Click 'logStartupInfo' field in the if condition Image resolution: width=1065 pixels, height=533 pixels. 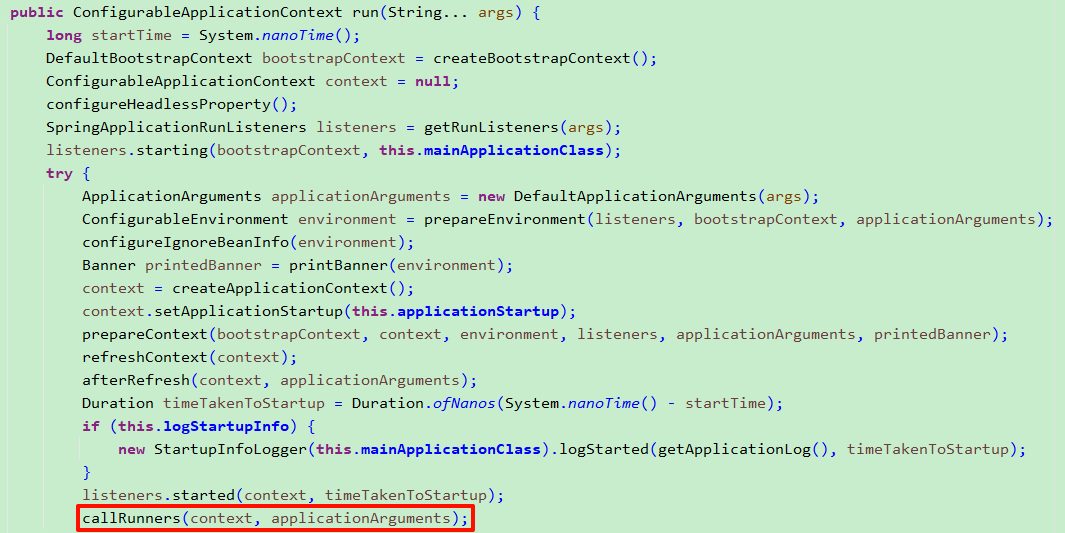tap(225, 427)
